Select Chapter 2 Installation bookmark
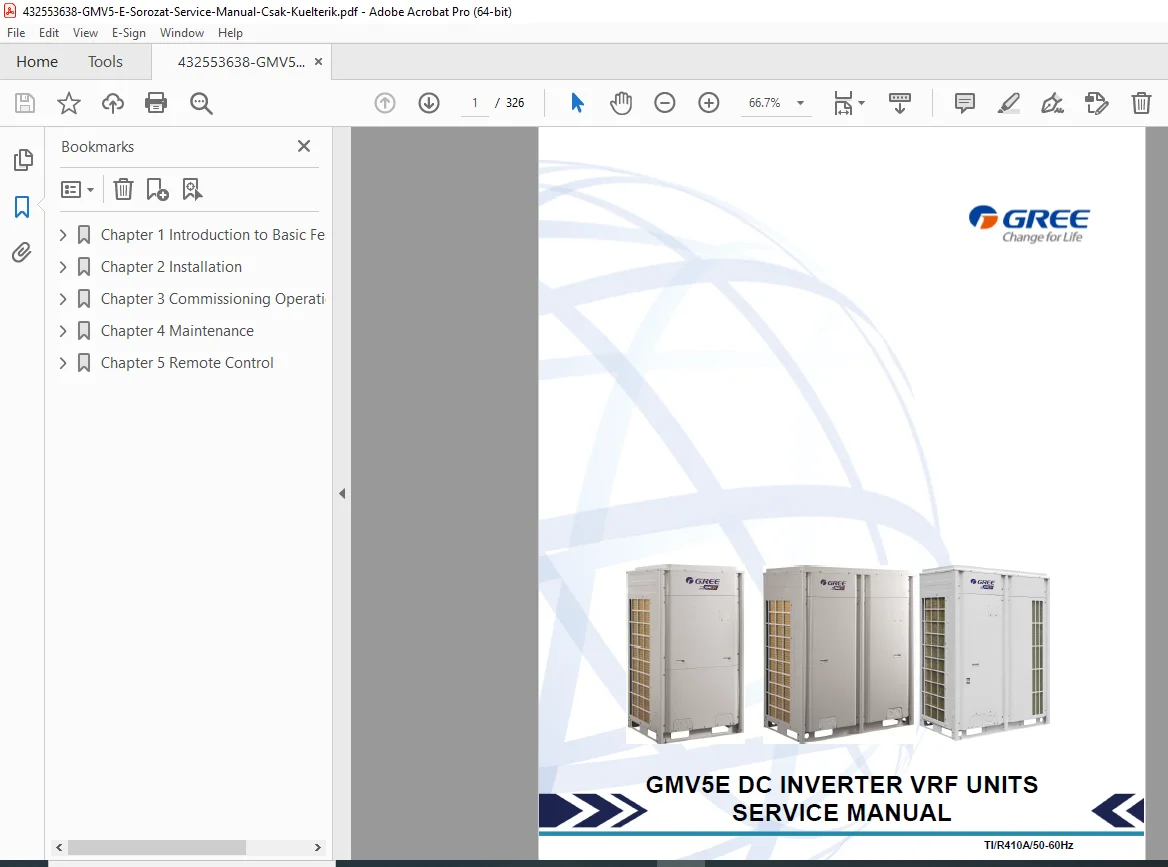Screen dimensions: 1168x867 [171, 267]
